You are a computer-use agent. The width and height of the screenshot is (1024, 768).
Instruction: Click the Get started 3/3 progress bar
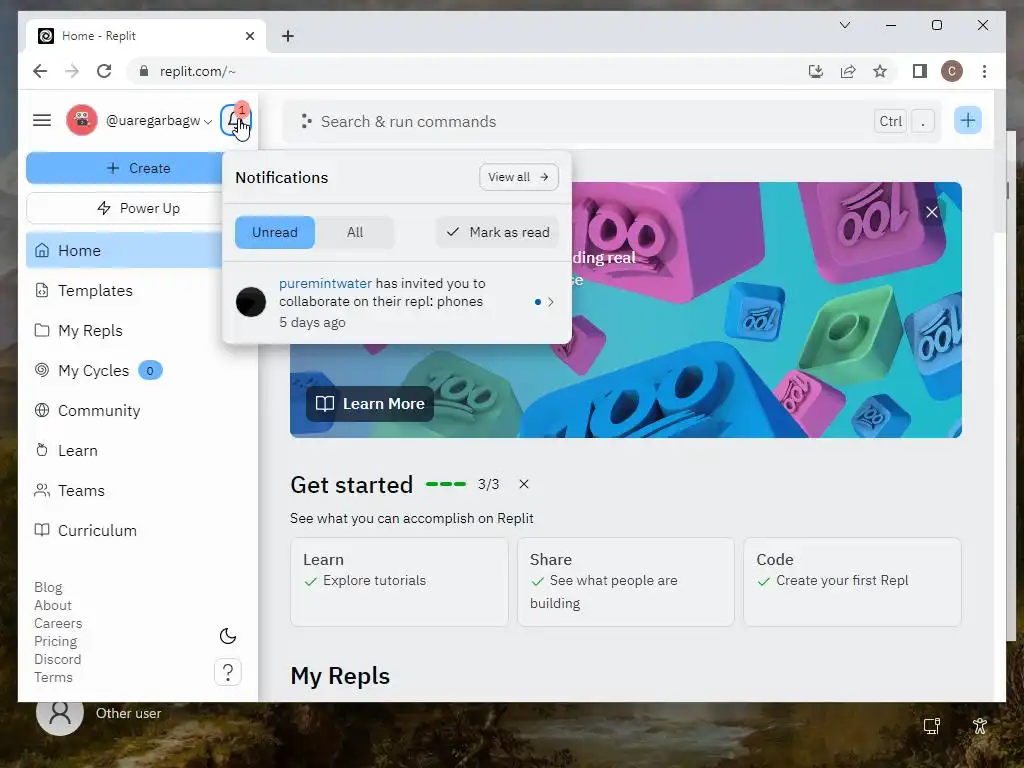click(x=446, y=484)
